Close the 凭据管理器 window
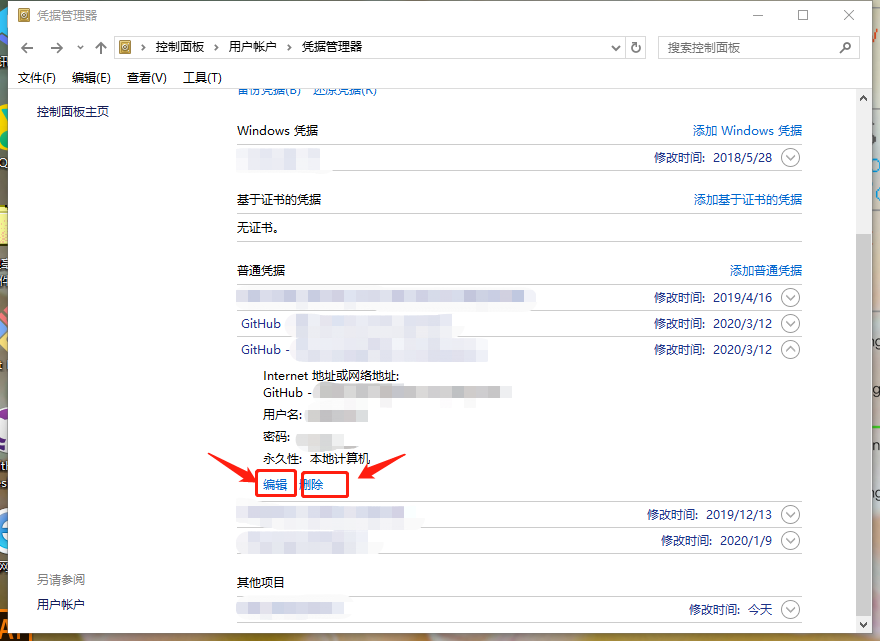The height and width of the screenshot is (641, 880). [x=849, y=15]
